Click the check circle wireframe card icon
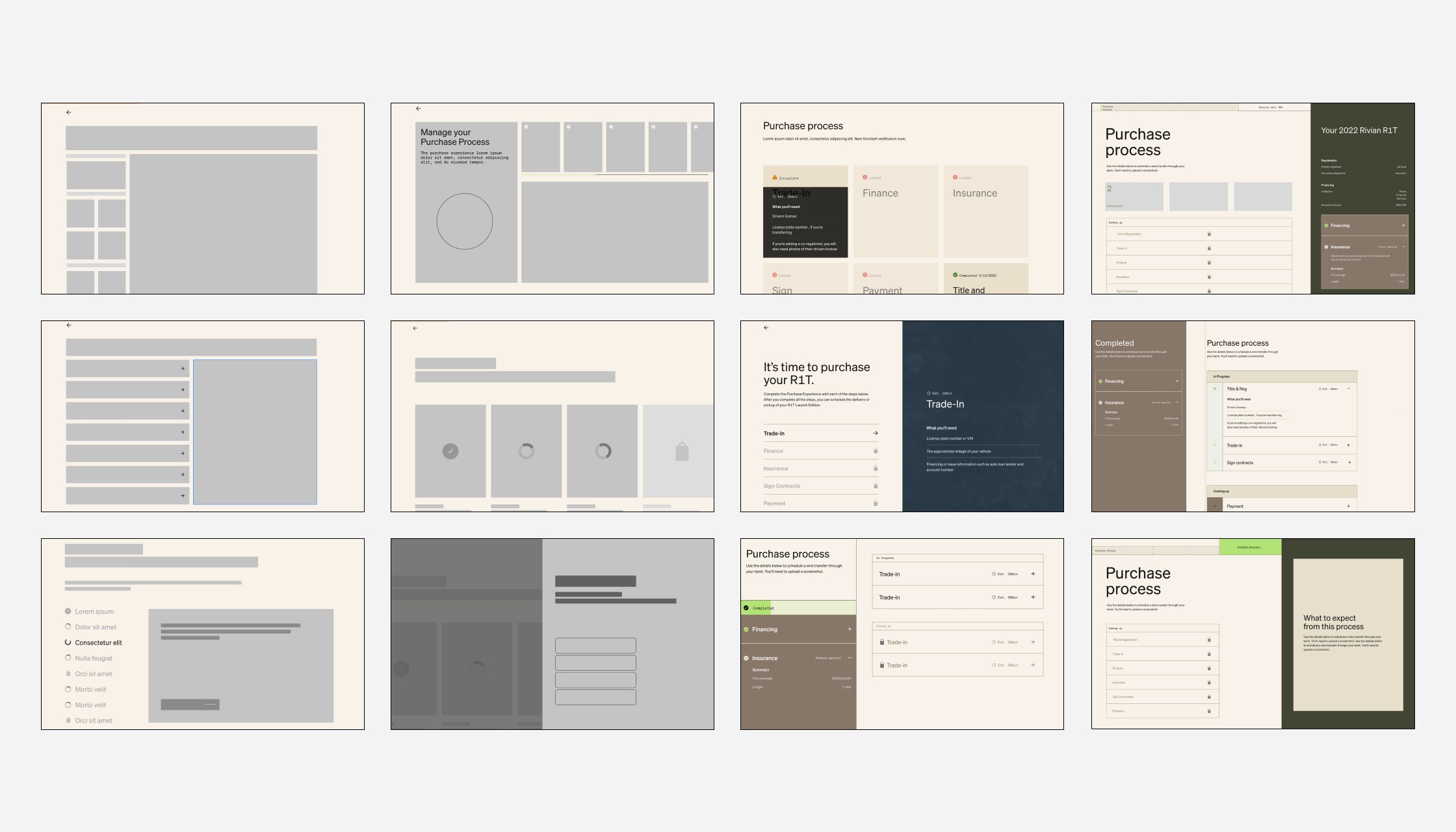 pos(450,451)
